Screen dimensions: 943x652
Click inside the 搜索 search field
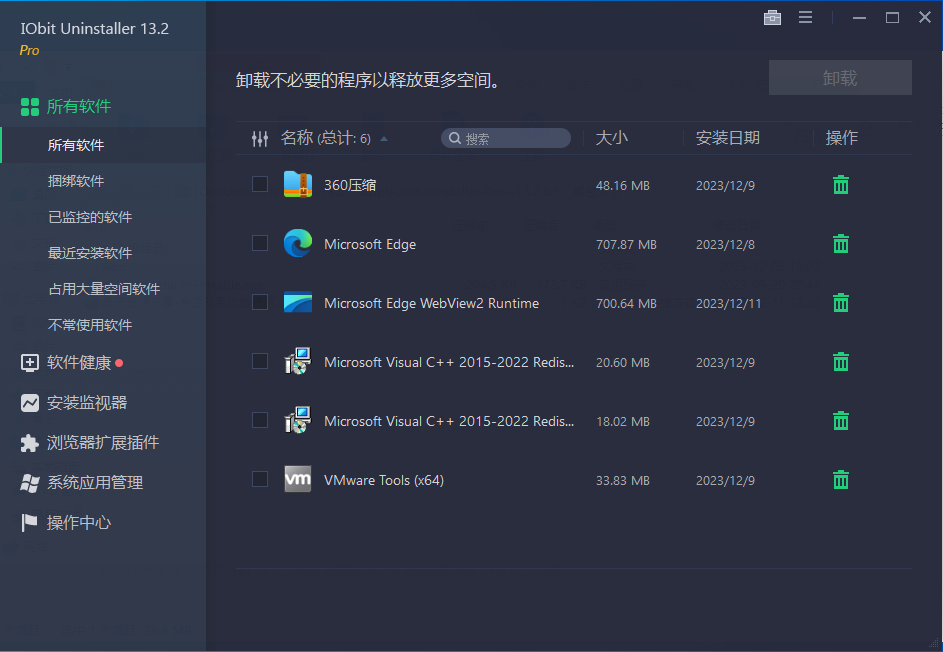click(x=506, y=138)
